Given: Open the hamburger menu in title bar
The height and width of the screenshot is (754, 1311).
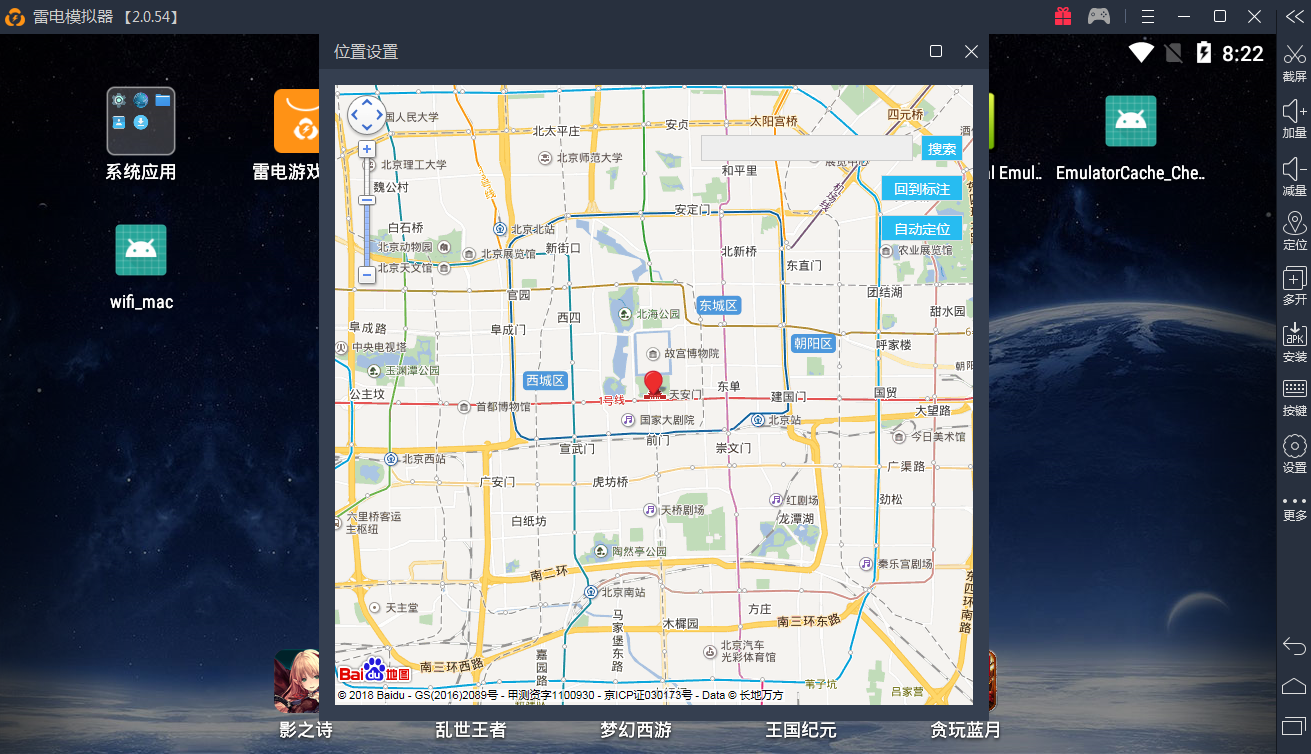Looking at the screenshot, I should [x=1149, y=16].
